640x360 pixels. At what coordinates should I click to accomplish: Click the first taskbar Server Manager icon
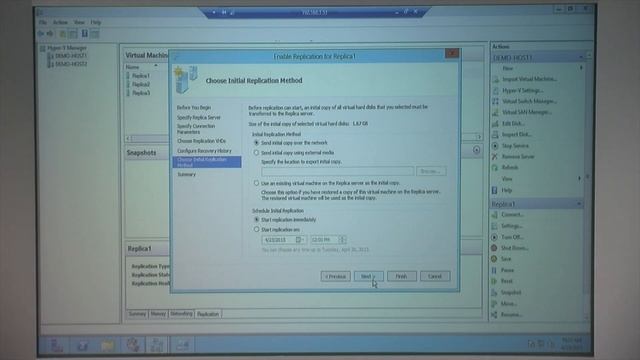[x=57, y=346]
